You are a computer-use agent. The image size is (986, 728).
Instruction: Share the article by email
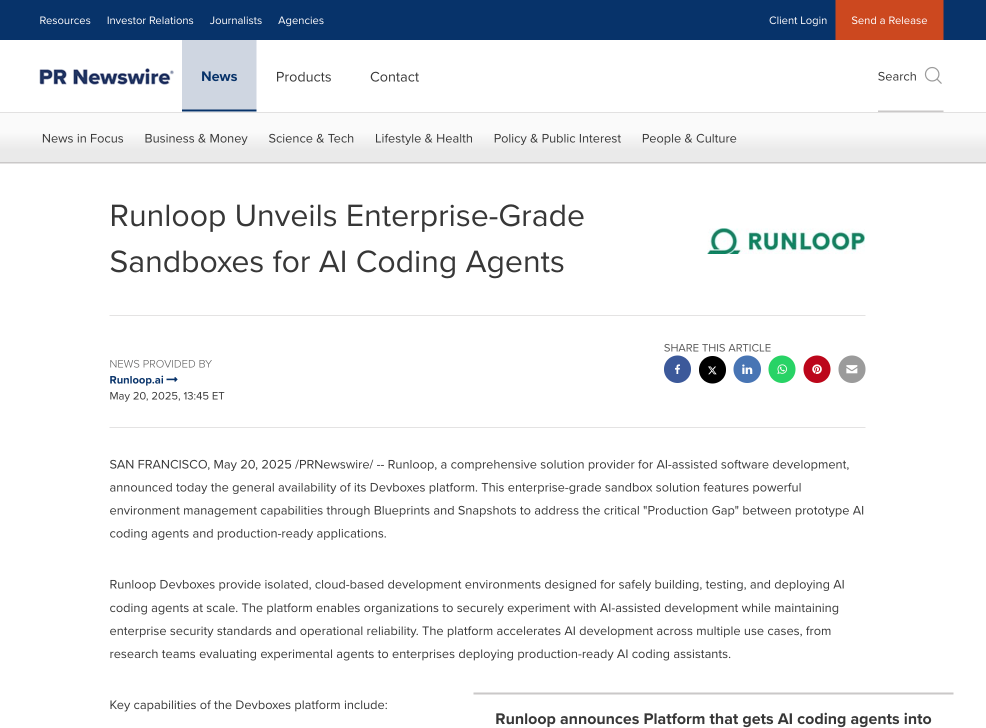point(852,369)
